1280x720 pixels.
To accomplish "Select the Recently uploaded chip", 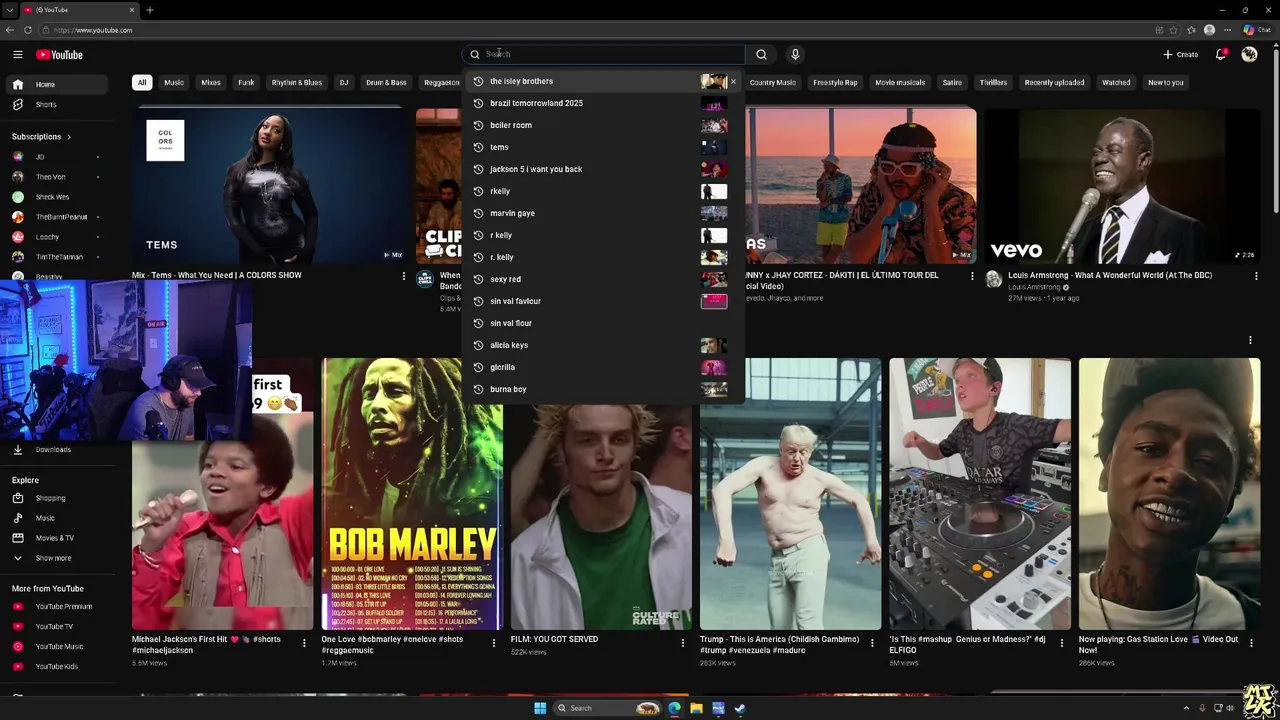I will pyautogui.click(x=1054, y=83).
